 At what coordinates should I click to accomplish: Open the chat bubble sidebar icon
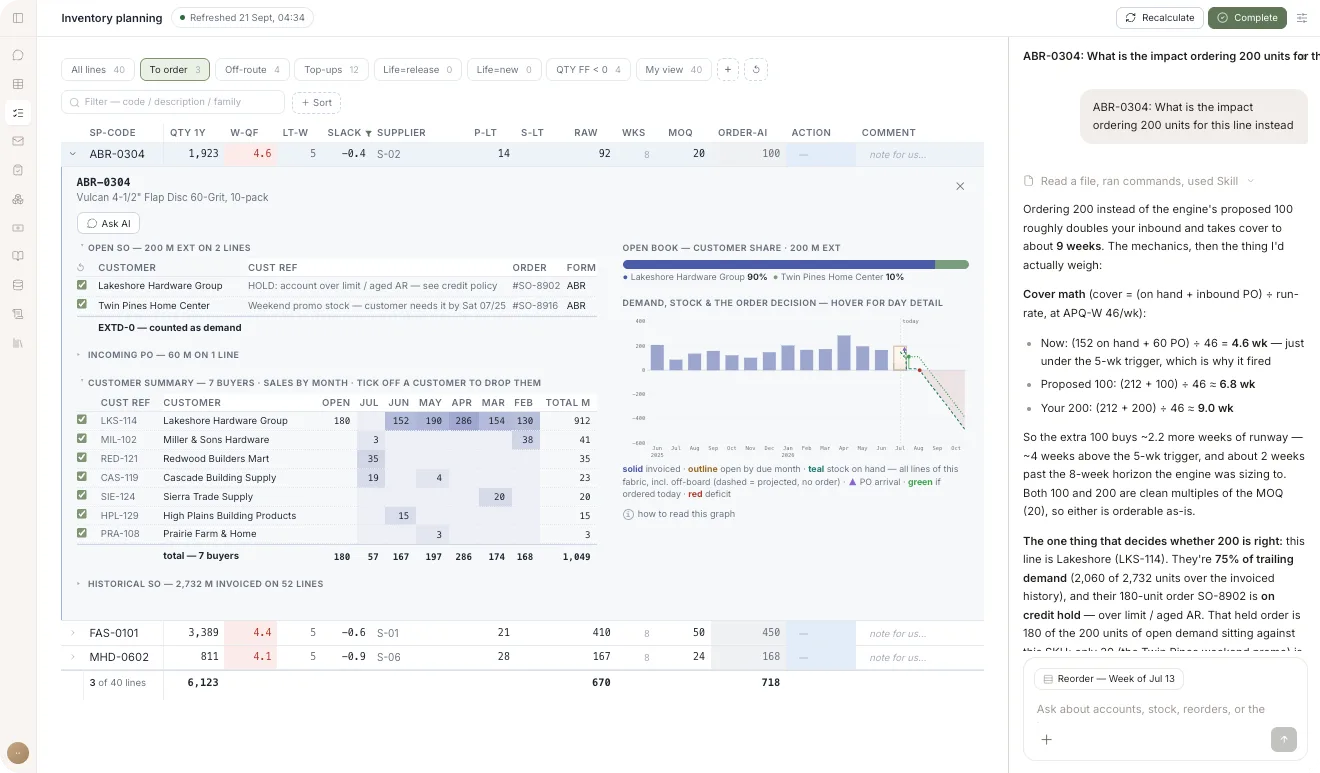click(18, 55)
